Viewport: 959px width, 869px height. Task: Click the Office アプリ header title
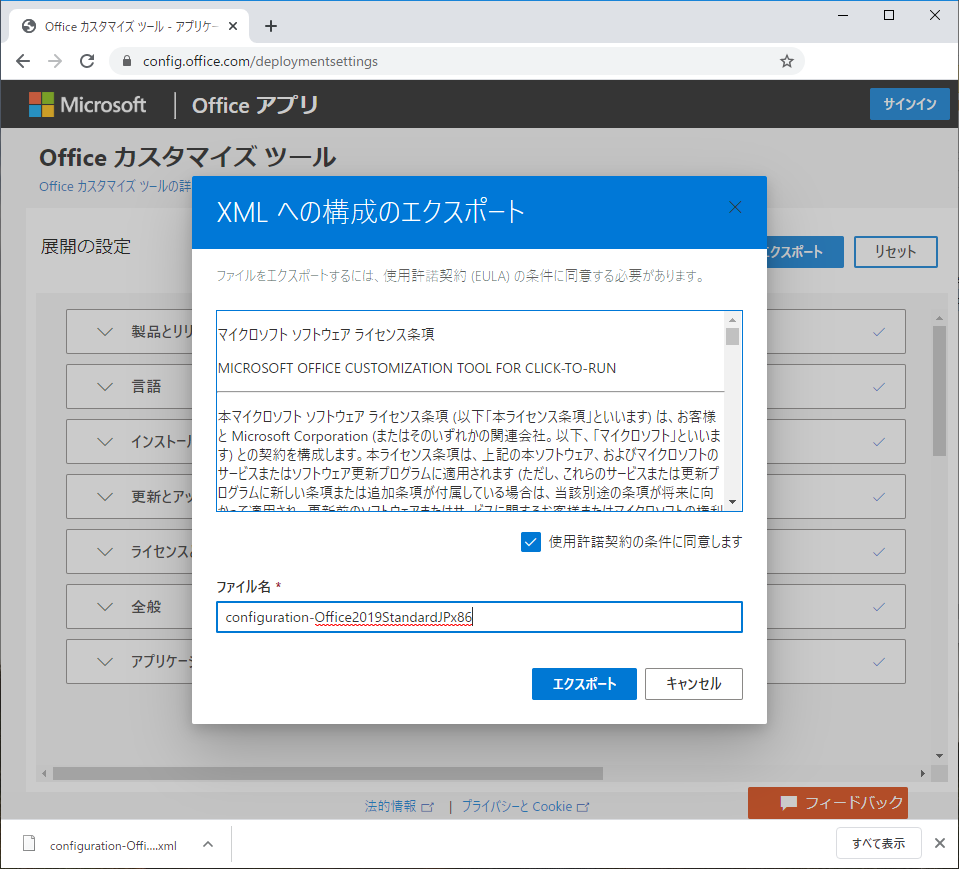coord(255,105)
